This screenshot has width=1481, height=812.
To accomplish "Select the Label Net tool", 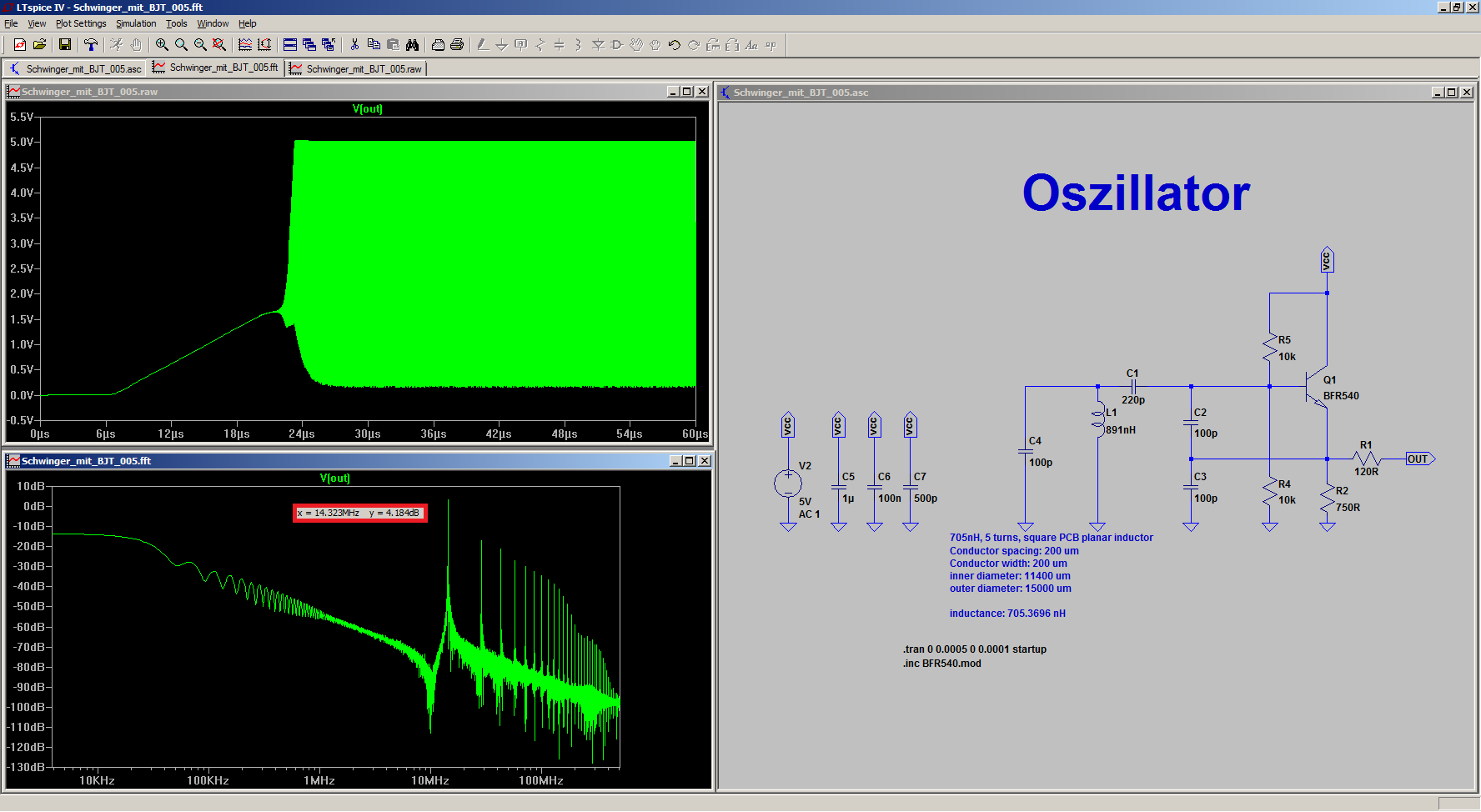I will pos(521,45).
